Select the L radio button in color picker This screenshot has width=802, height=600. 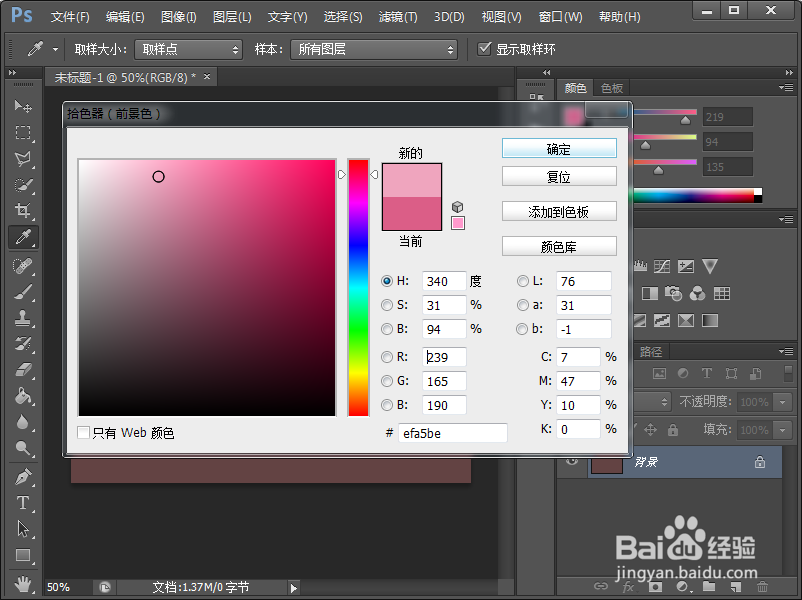[521, 281]
